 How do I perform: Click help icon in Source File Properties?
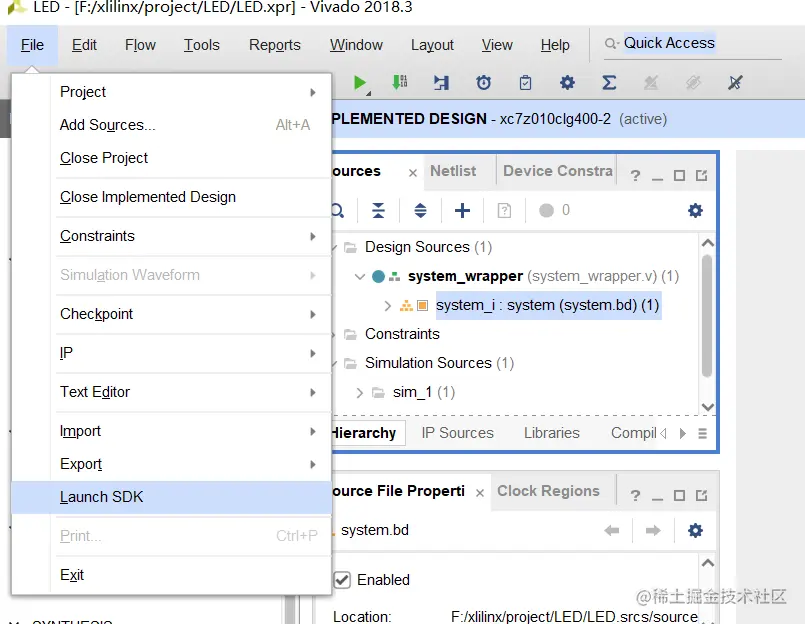coord(635,496)
